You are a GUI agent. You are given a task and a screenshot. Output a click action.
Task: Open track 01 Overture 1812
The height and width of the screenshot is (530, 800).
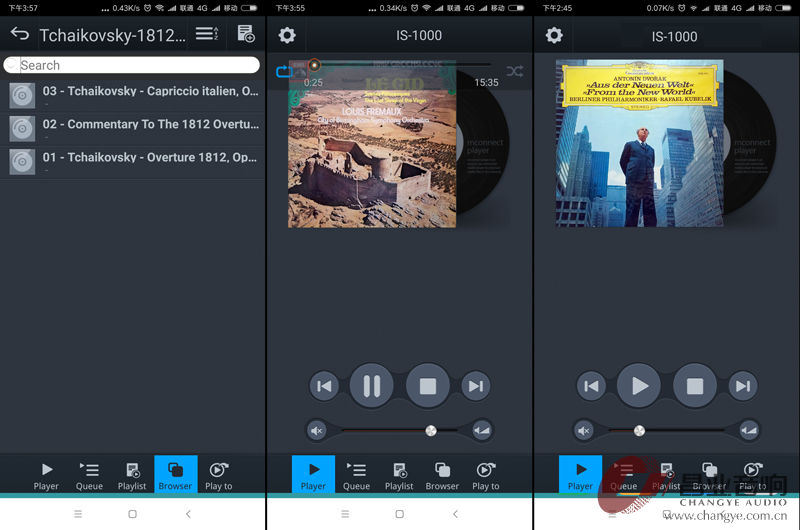click(133, 162)
